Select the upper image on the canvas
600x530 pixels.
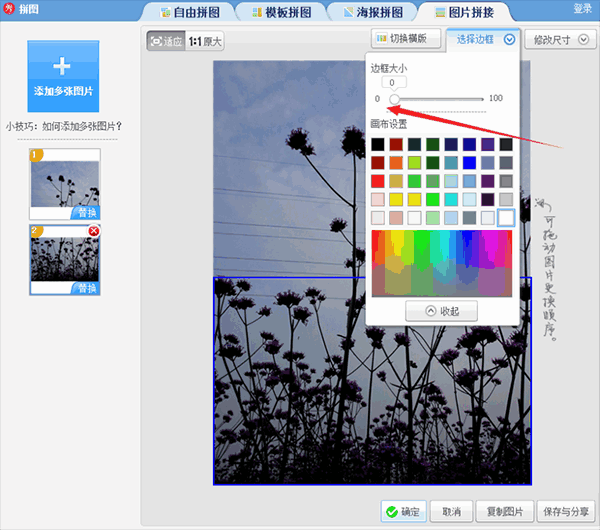click(x=289, y=168)
